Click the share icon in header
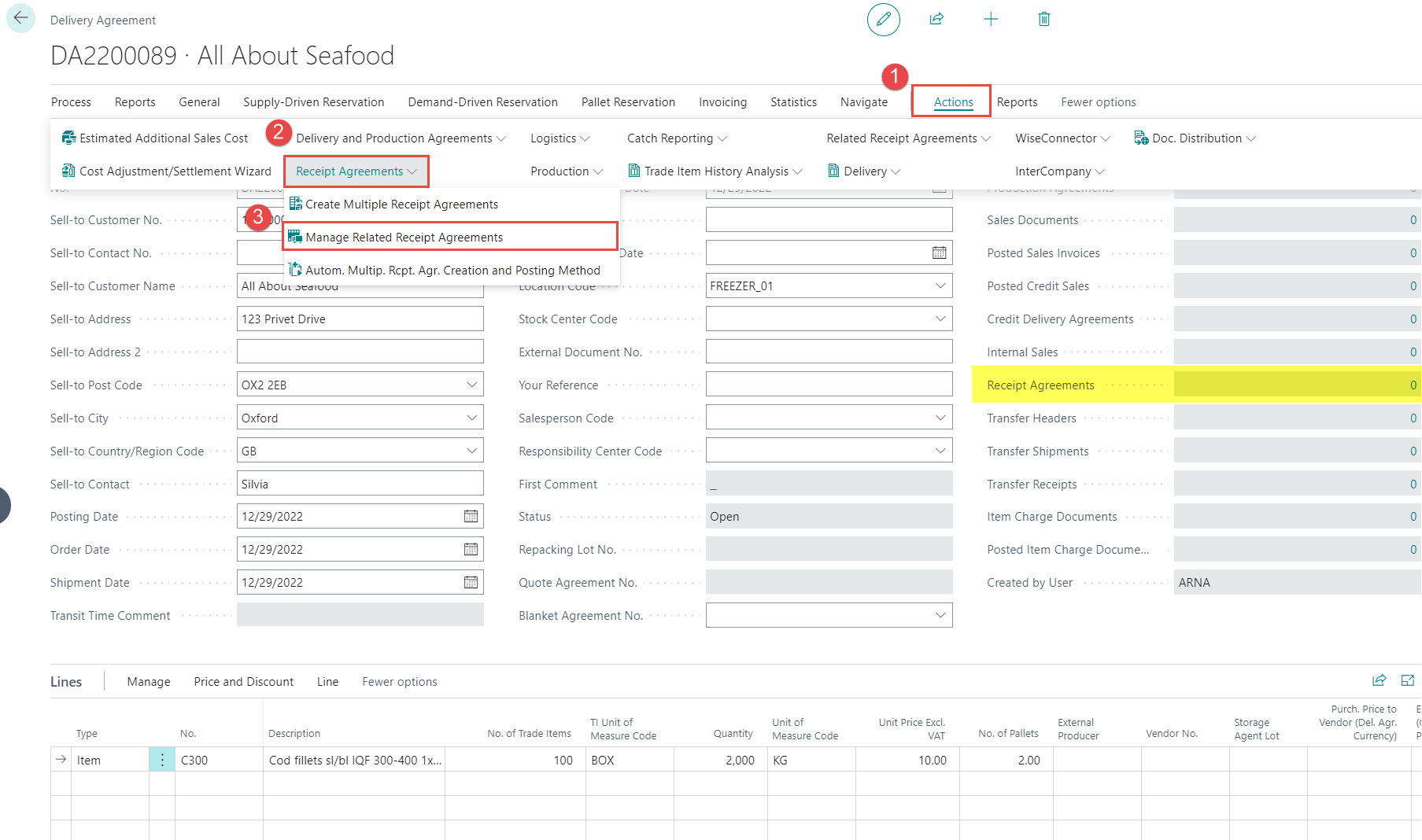Screen dimensions: 1422x840 point(936,20)
